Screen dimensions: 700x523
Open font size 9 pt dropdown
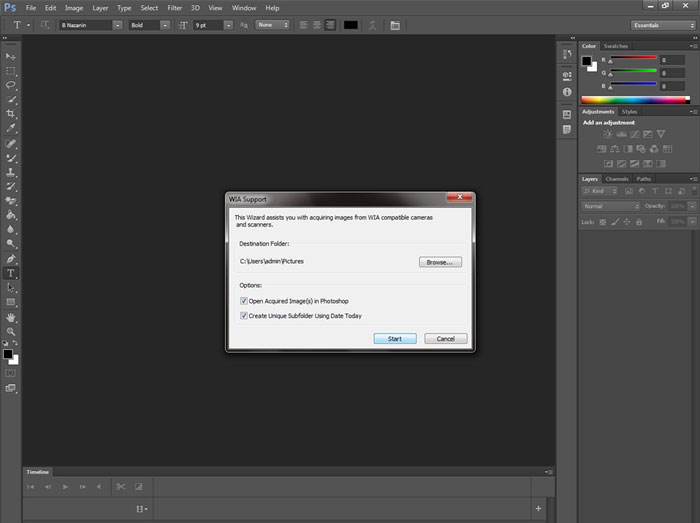pyautogui.click(x=229, y=25)
